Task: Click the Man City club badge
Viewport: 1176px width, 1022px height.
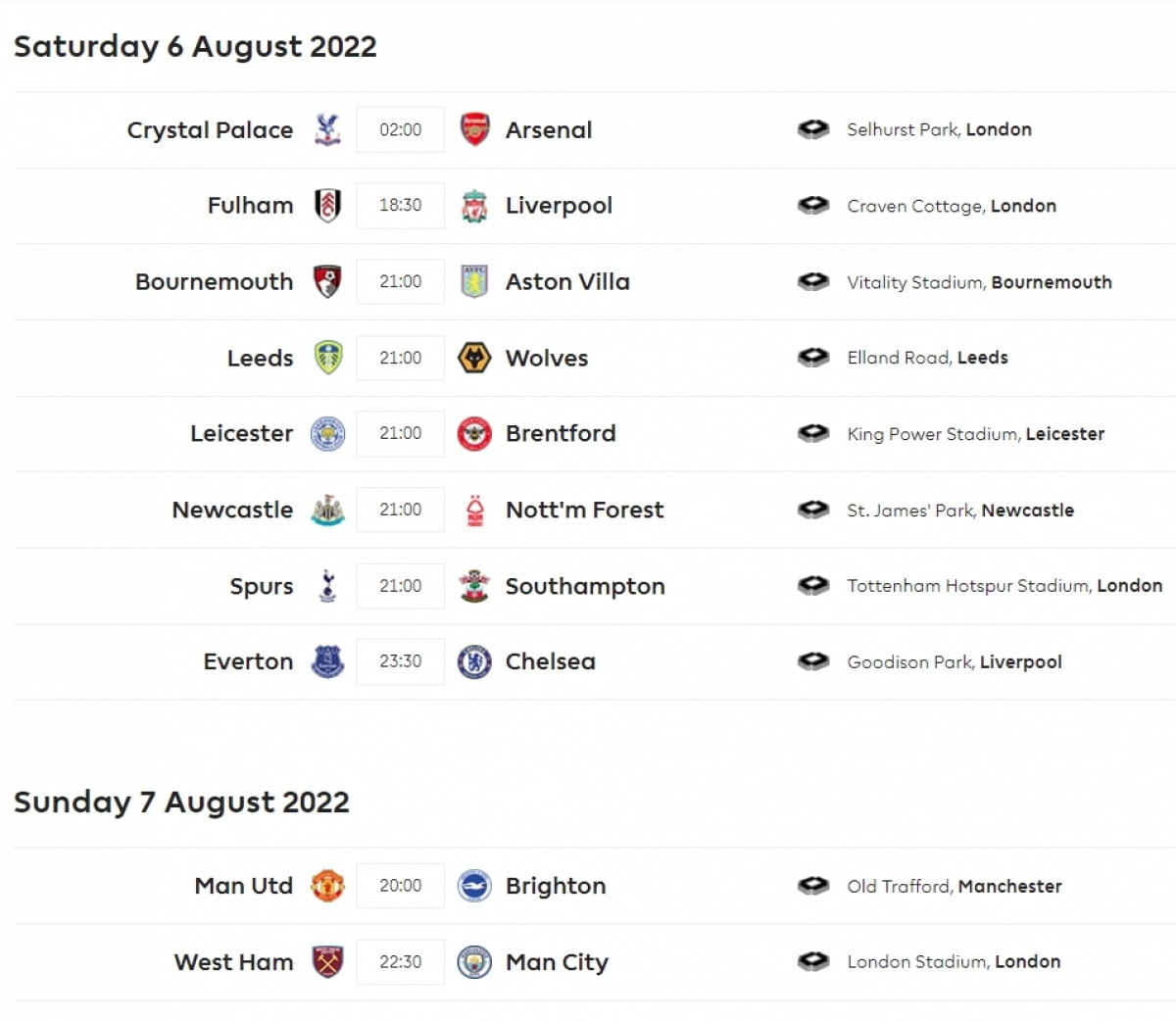Action: coord(474,962)
